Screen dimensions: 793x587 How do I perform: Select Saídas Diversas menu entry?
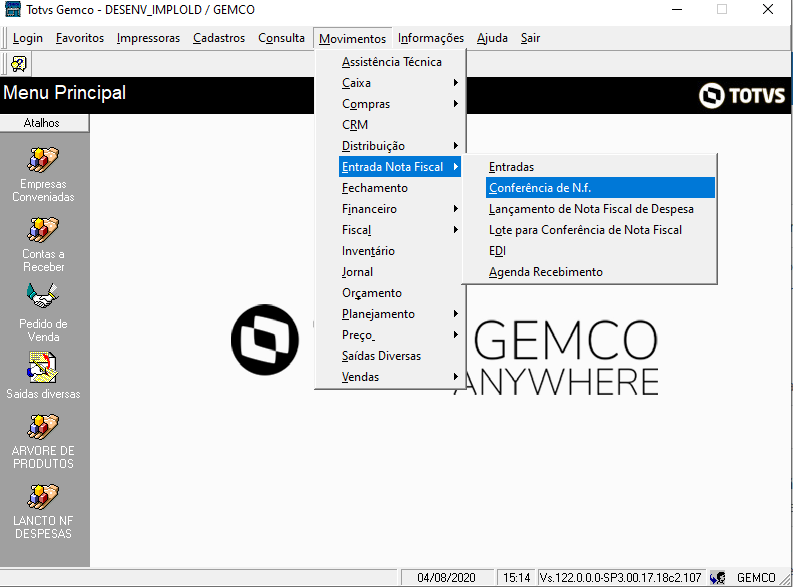point(400,356)
